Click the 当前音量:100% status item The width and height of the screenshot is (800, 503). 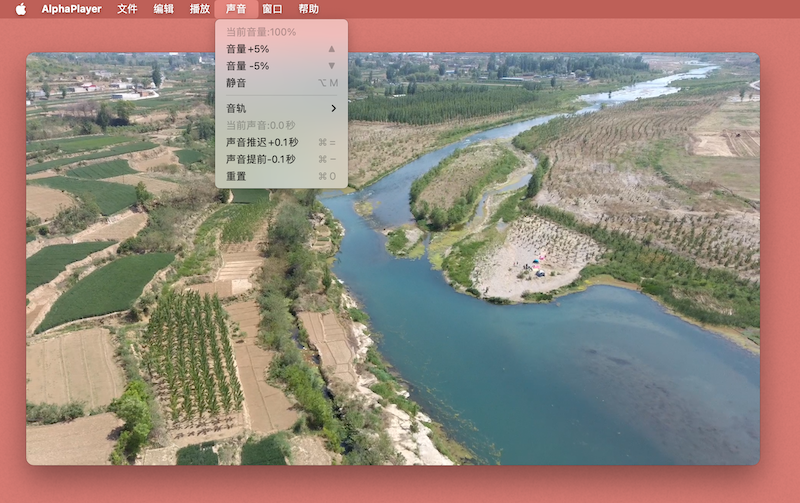click(261, 32)
